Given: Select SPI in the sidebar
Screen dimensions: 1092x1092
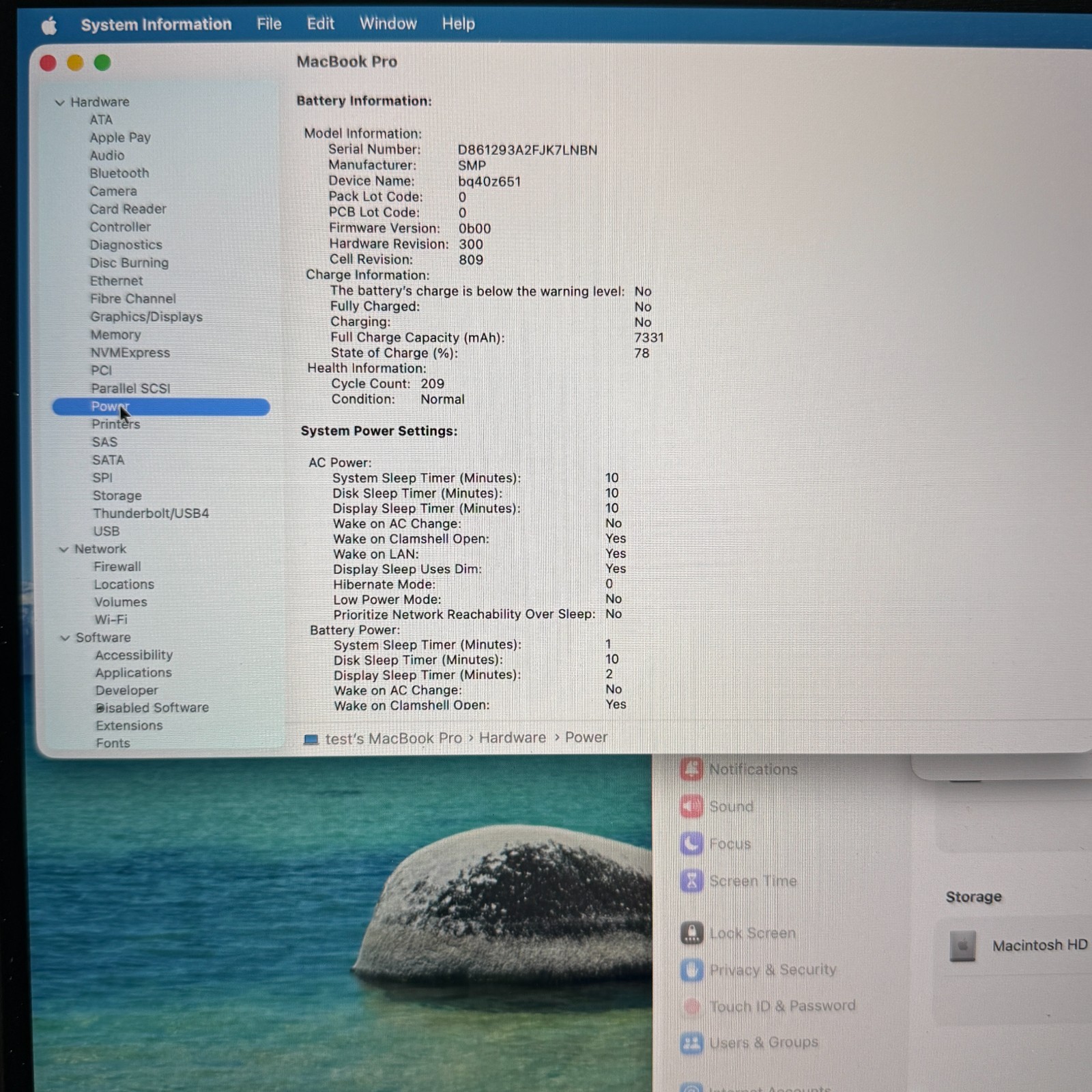Looking at the screenshot, I should pos(102,478).
